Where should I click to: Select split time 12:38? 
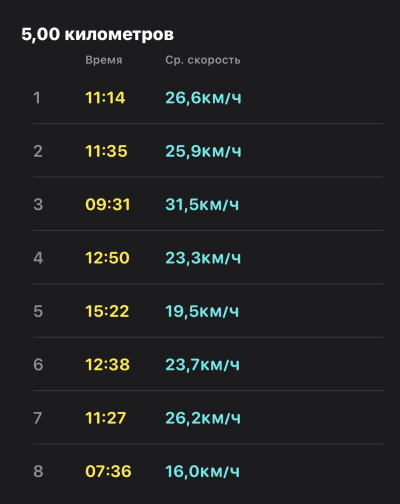tap(107, 364)
